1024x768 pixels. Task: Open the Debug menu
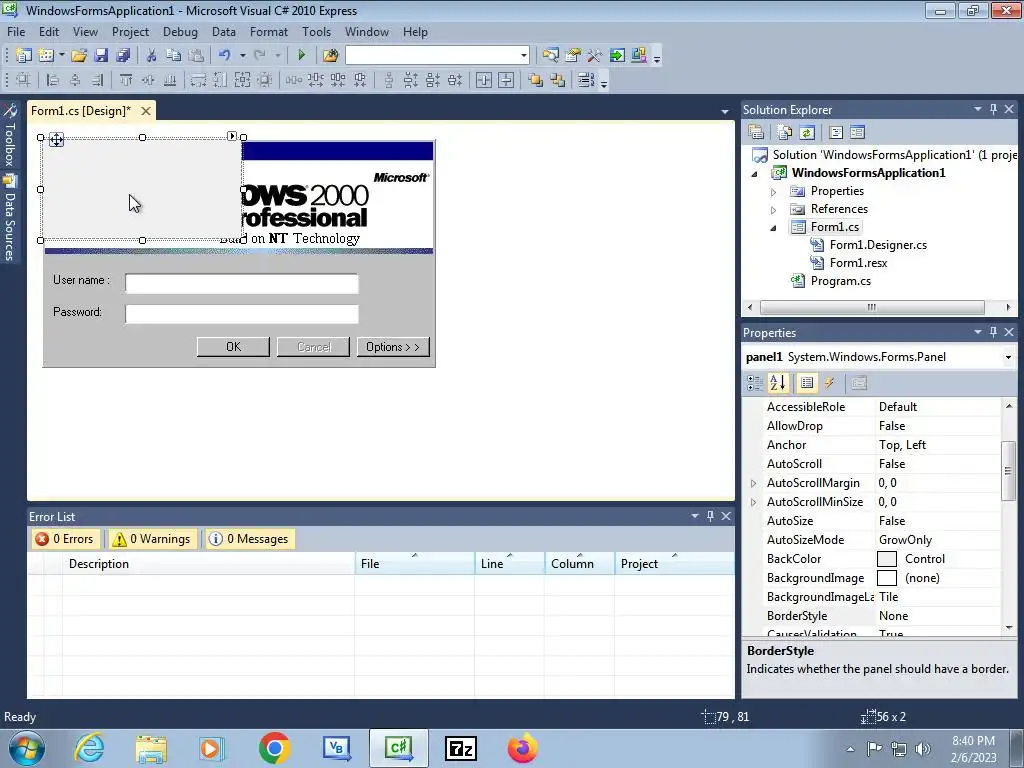tap(180, 32)
